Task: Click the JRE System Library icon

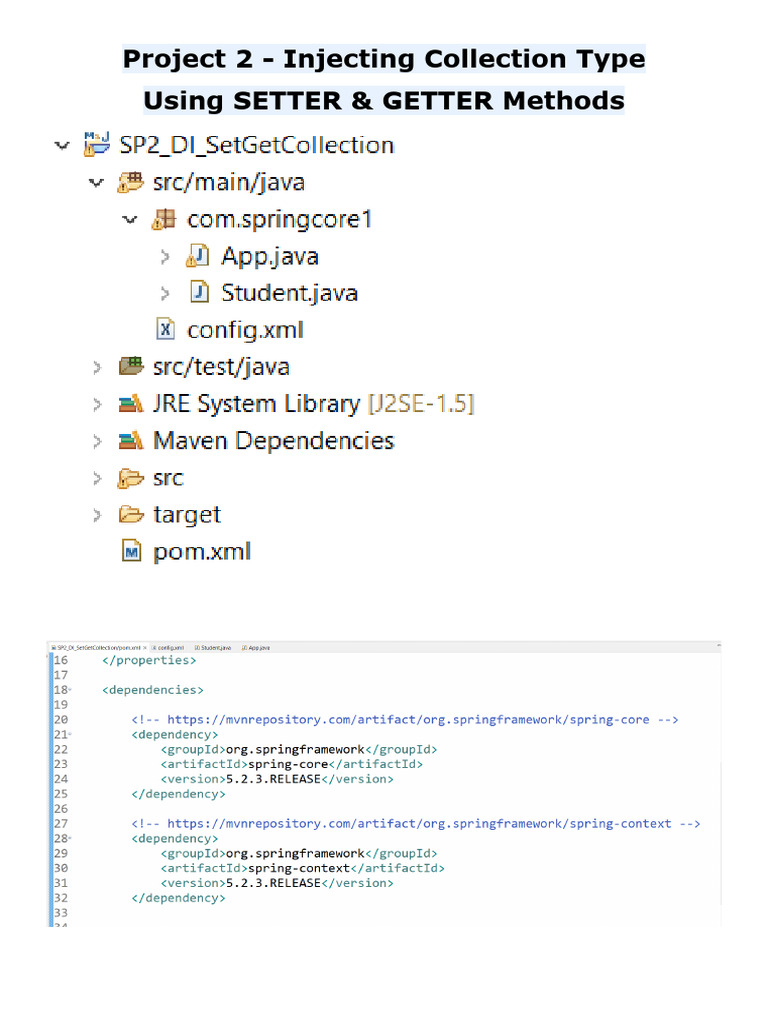Action: click(x=131, y=404)
